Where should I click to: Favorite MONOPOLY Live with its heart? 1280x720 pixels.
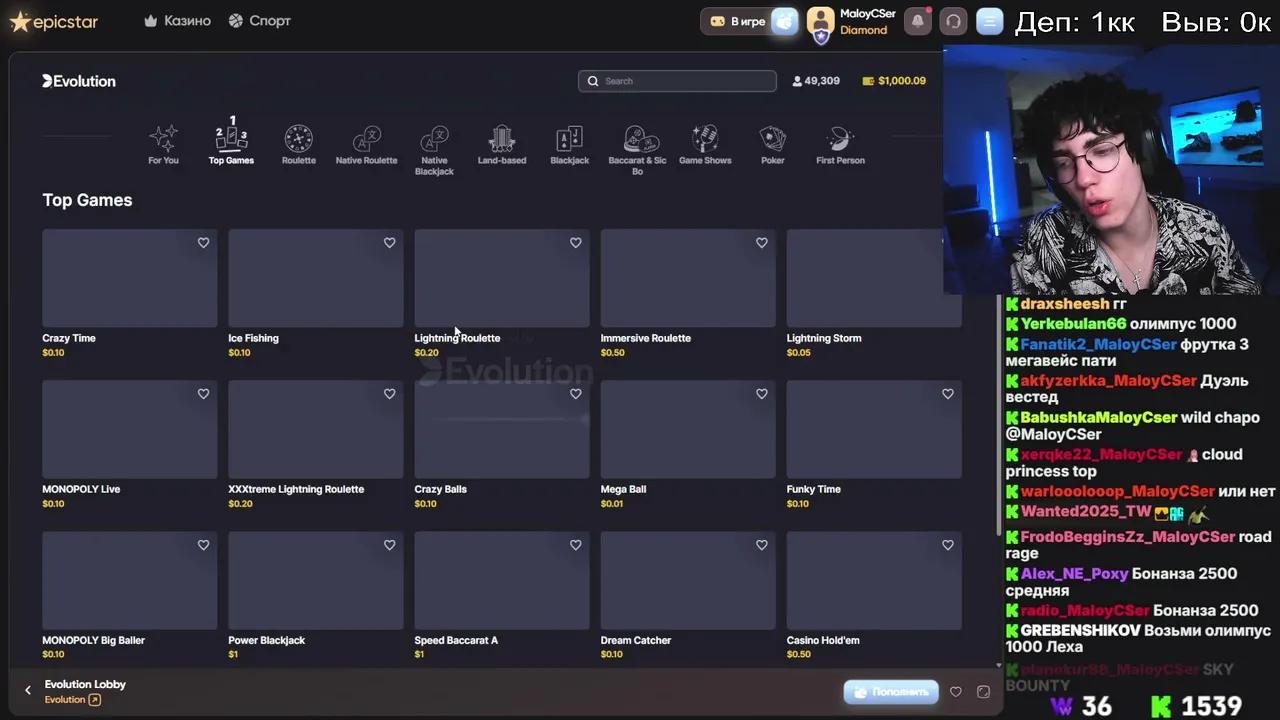coord(203,394)
